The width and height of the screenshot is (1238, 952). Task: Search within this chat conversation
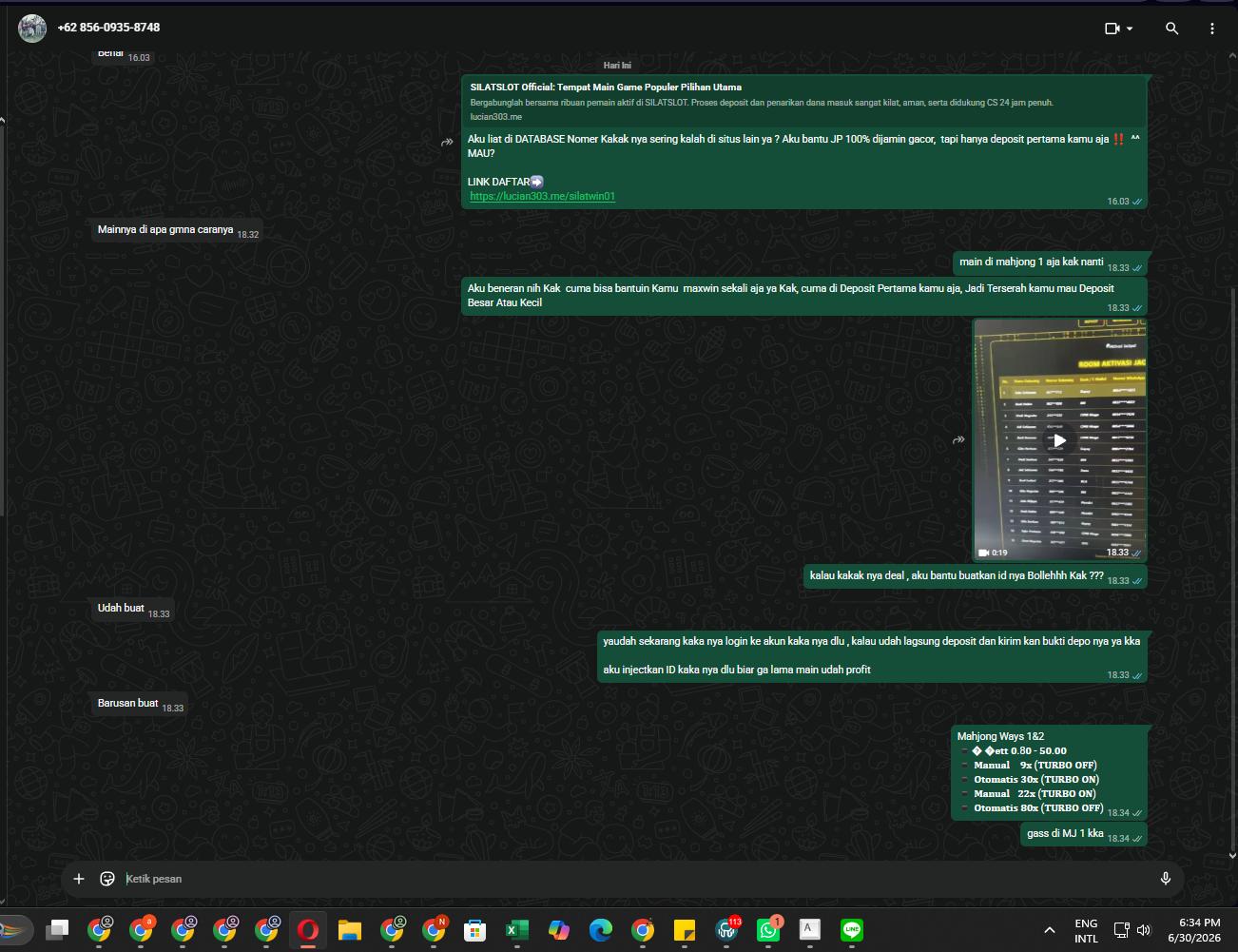click(x=1171, y=29)
